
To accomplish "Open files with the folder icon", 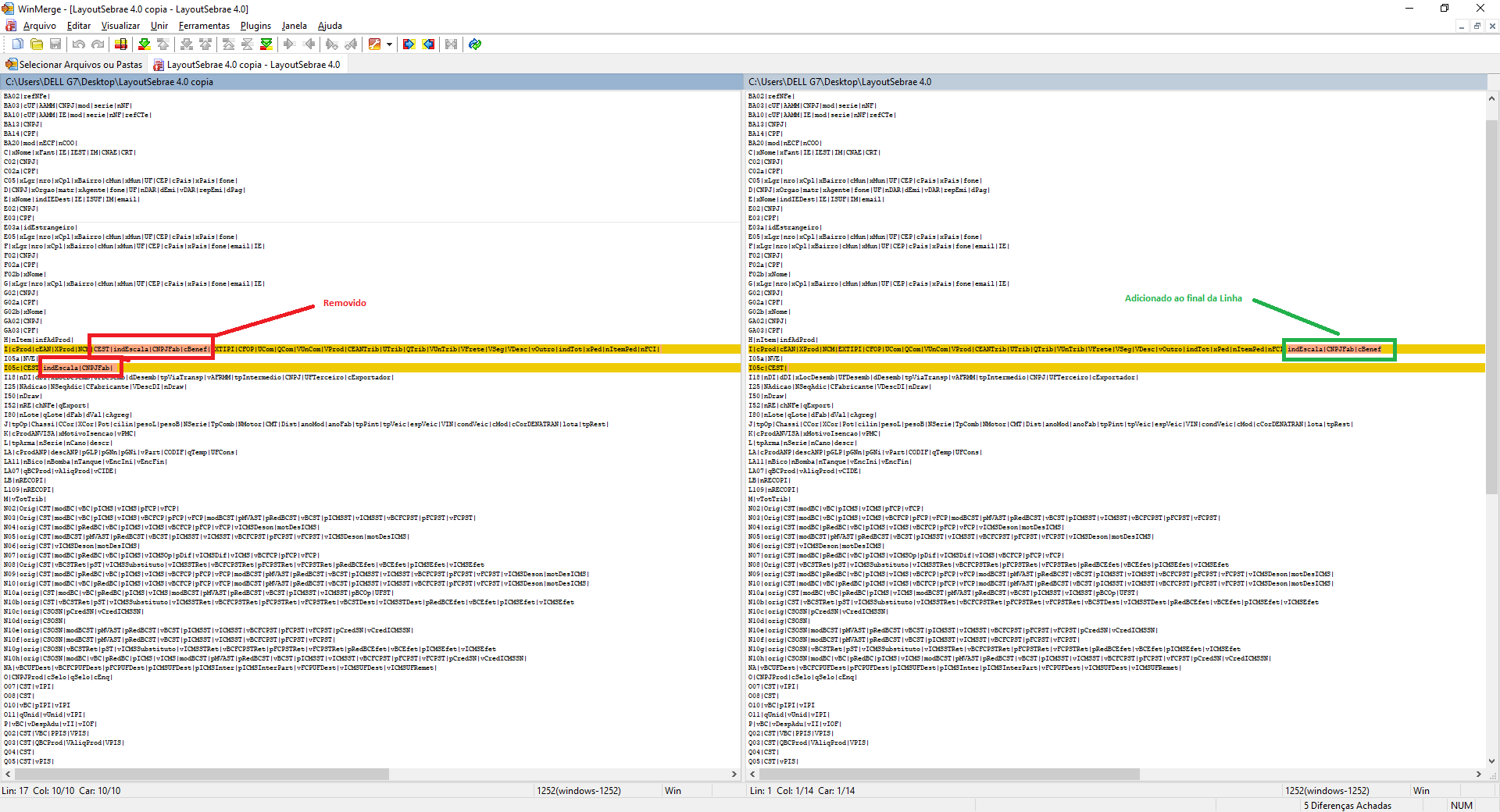I will tap(37, 45).
